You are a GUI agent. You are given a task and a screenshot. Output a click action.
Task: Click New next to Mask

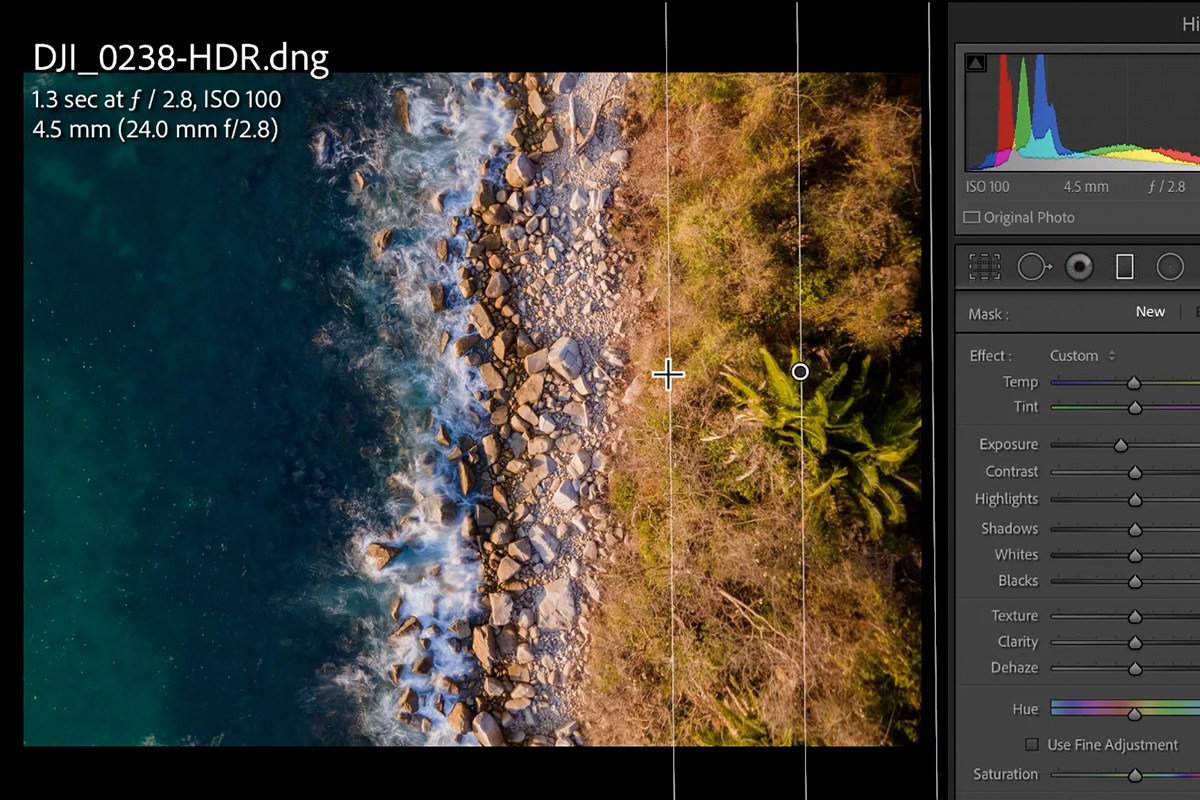click(x=1150, y=312)
